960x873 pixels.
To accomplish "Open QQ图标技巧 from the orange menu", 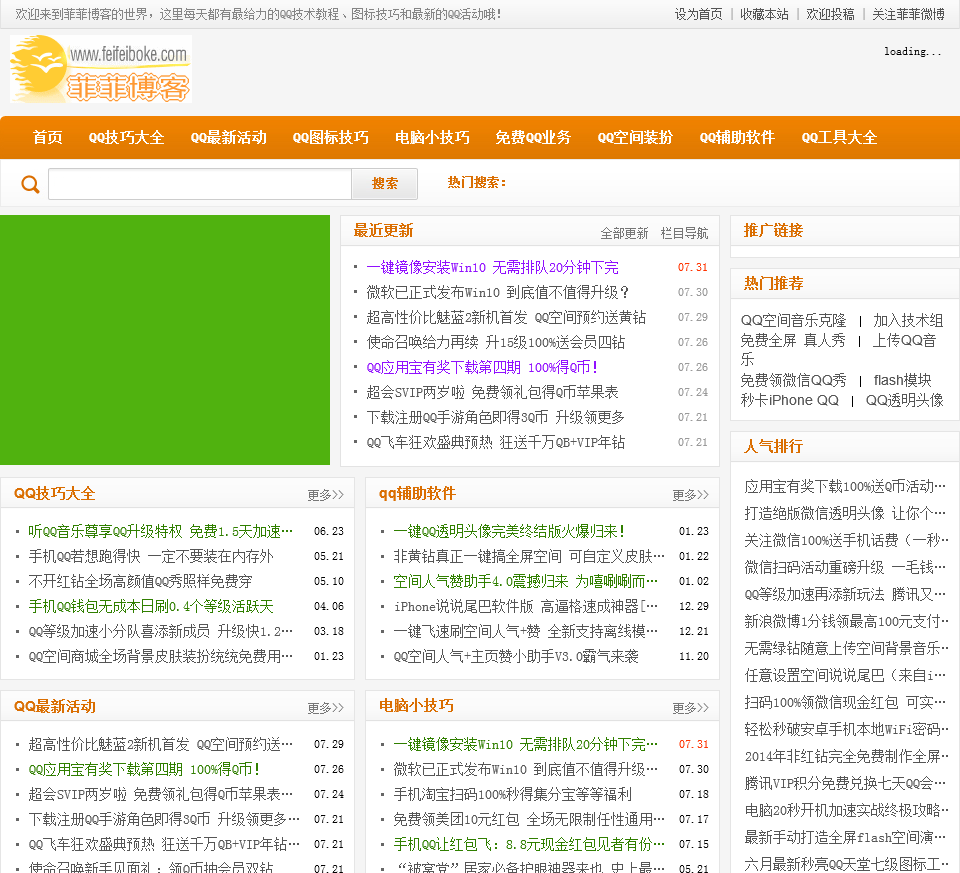I will [x=330, y=138].
